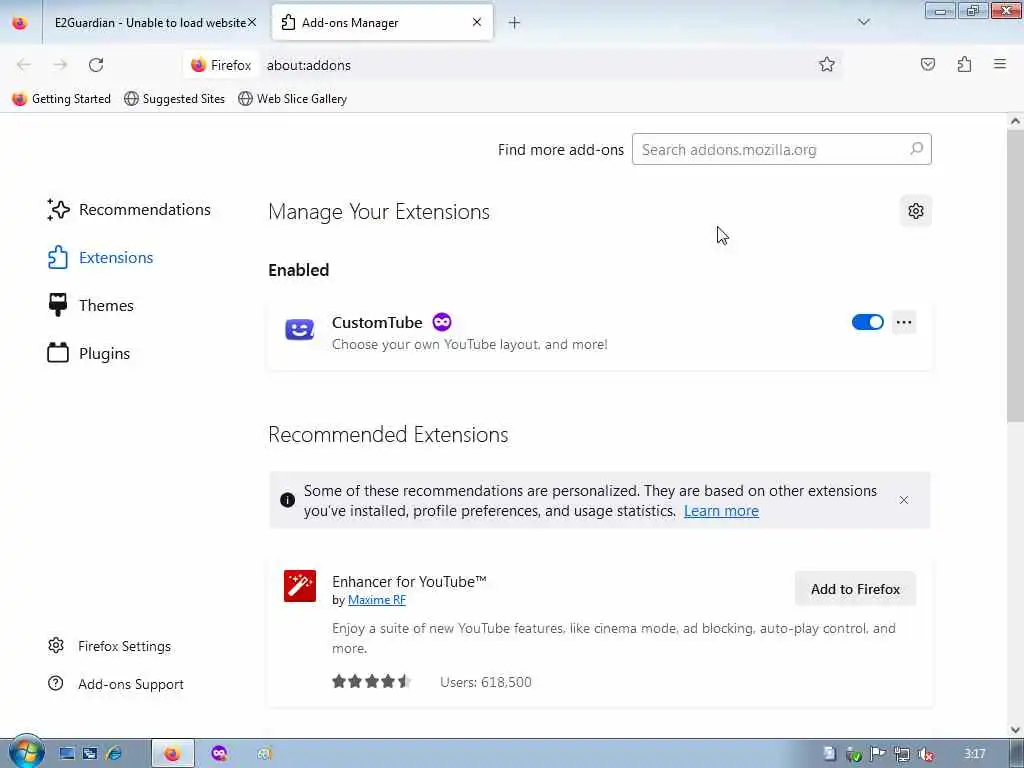The width and height of the screenshot is (1024, 768).
Task: Click Maxime RF author link
Action: pos(377,600)
